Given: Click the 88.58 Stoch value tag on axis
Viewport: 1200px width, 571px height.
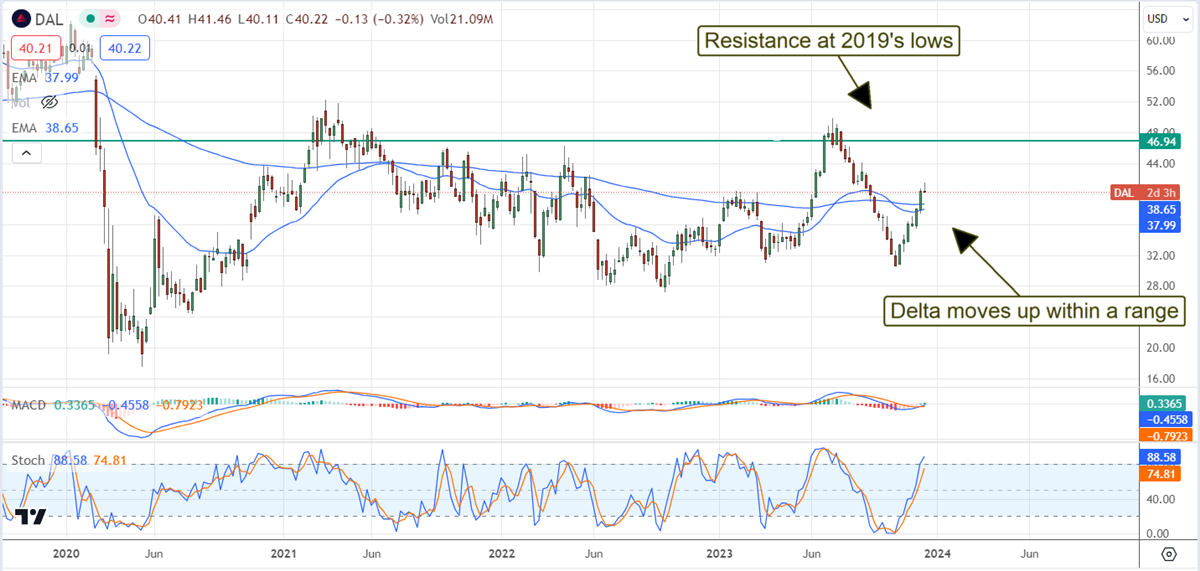Looking at the screenshot, I should [1160, 457].
